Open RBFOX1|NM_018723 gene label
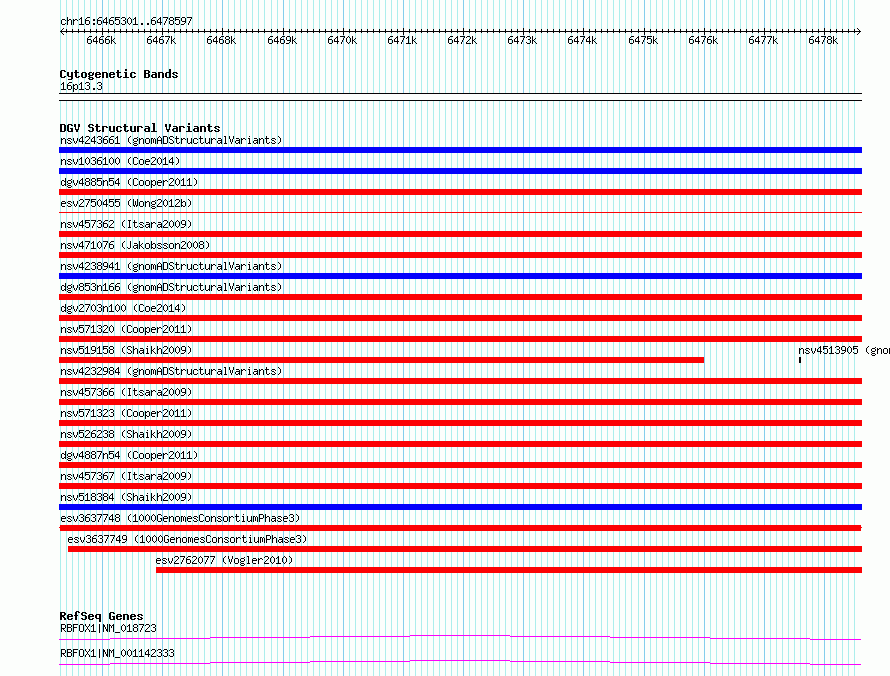This screenshot has width=890, height=676. pyautogui.click(x=108, y=628)
